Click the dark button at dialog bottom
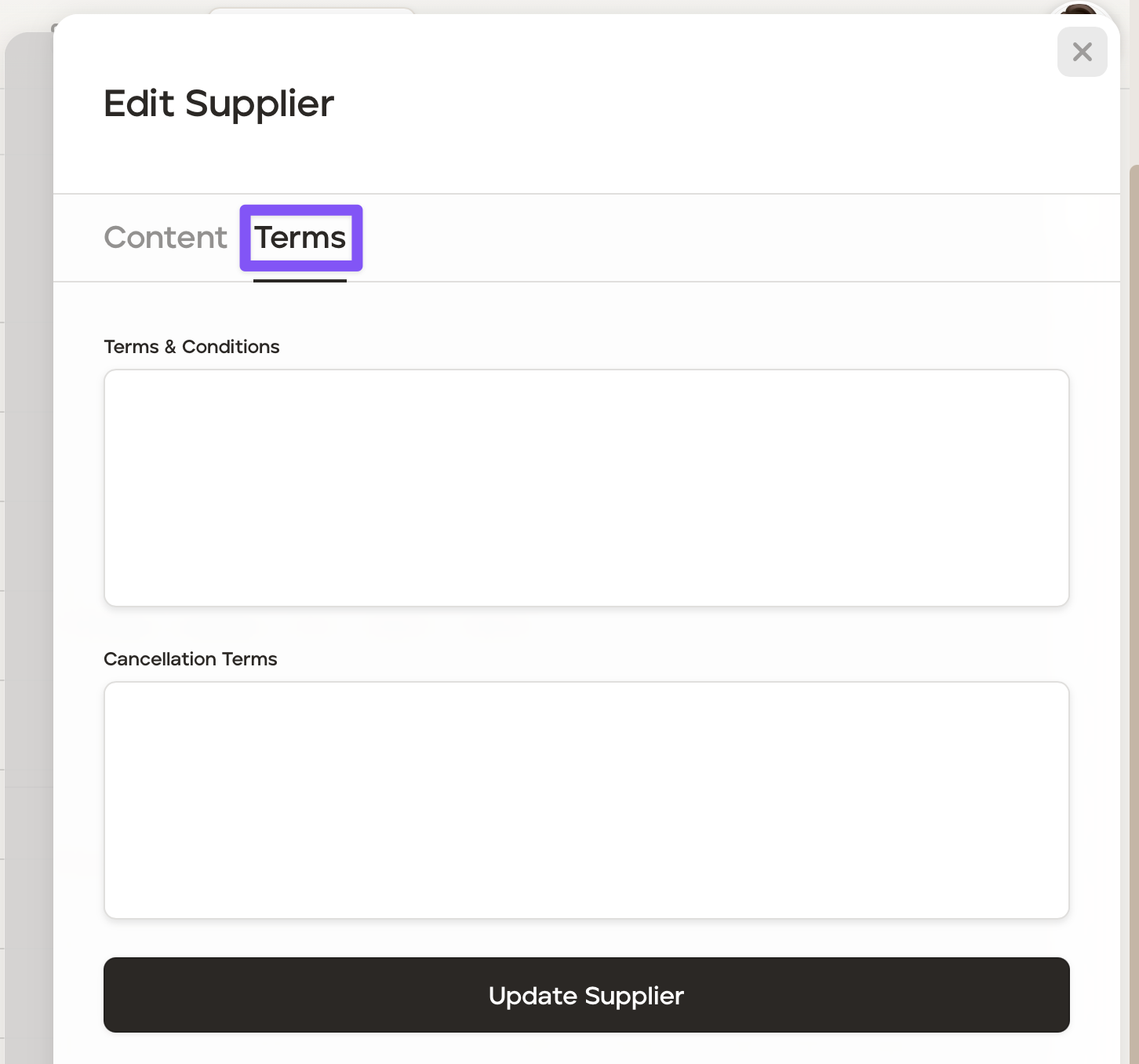This screenshot has width=1139, height=1064. coord(586,995)
